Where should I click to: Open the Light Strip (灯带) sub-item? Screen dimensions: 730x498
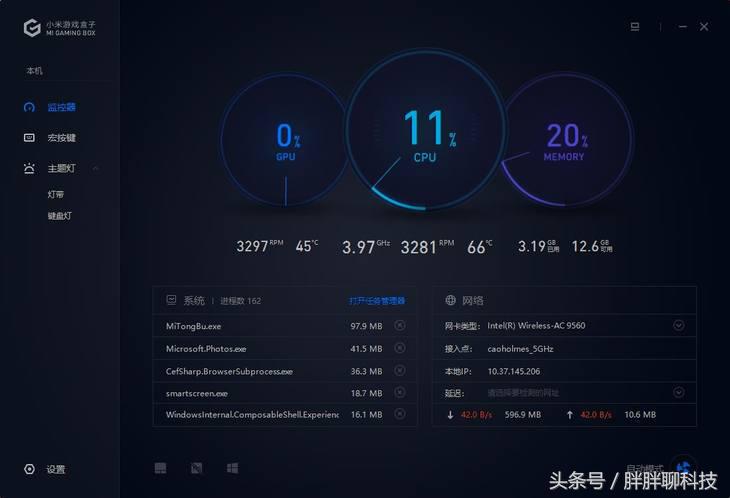[55, 195]
